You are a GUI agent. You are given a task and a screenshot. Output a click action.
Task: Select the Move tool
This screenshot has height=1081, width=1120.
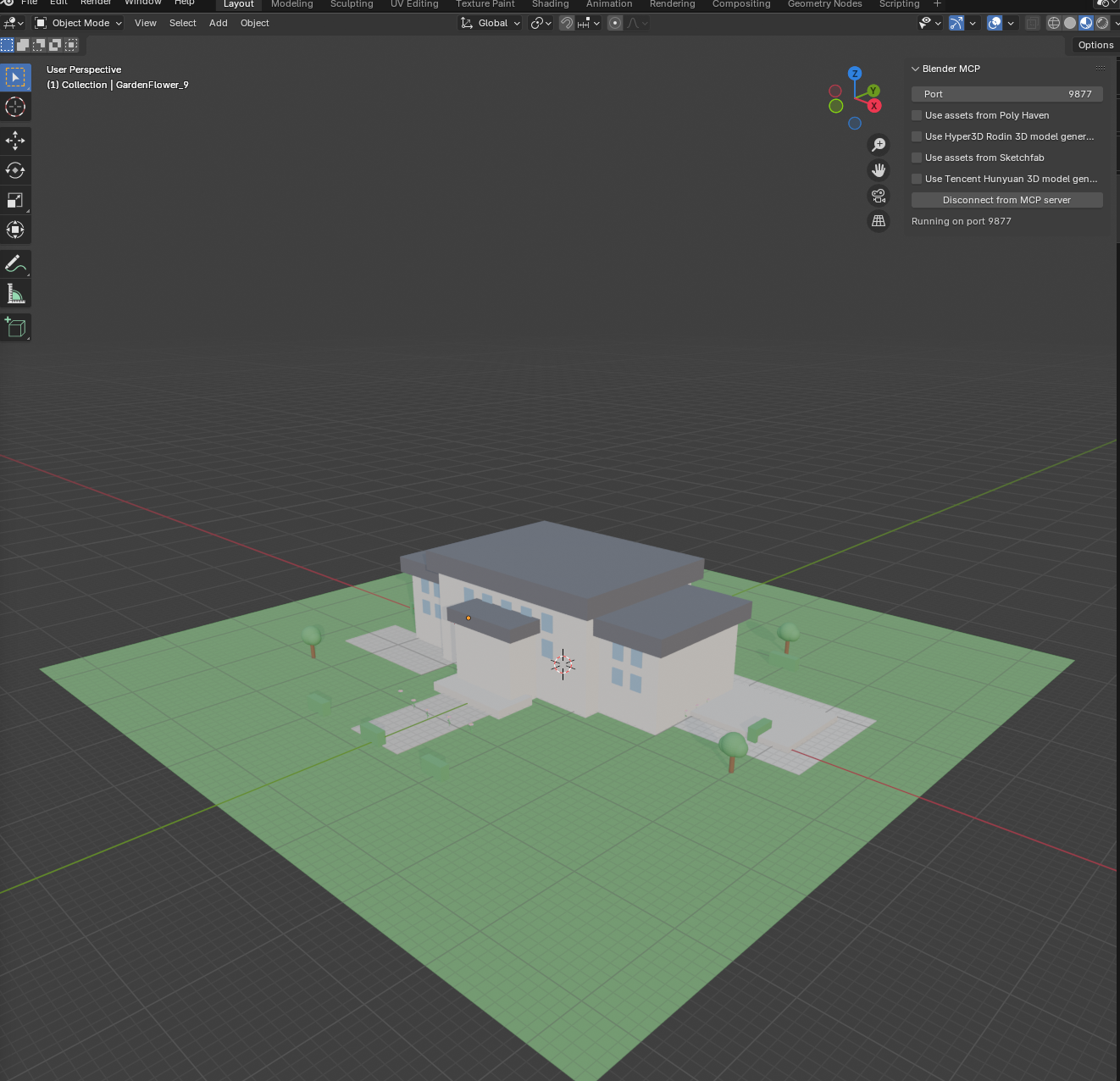(15, 141)
